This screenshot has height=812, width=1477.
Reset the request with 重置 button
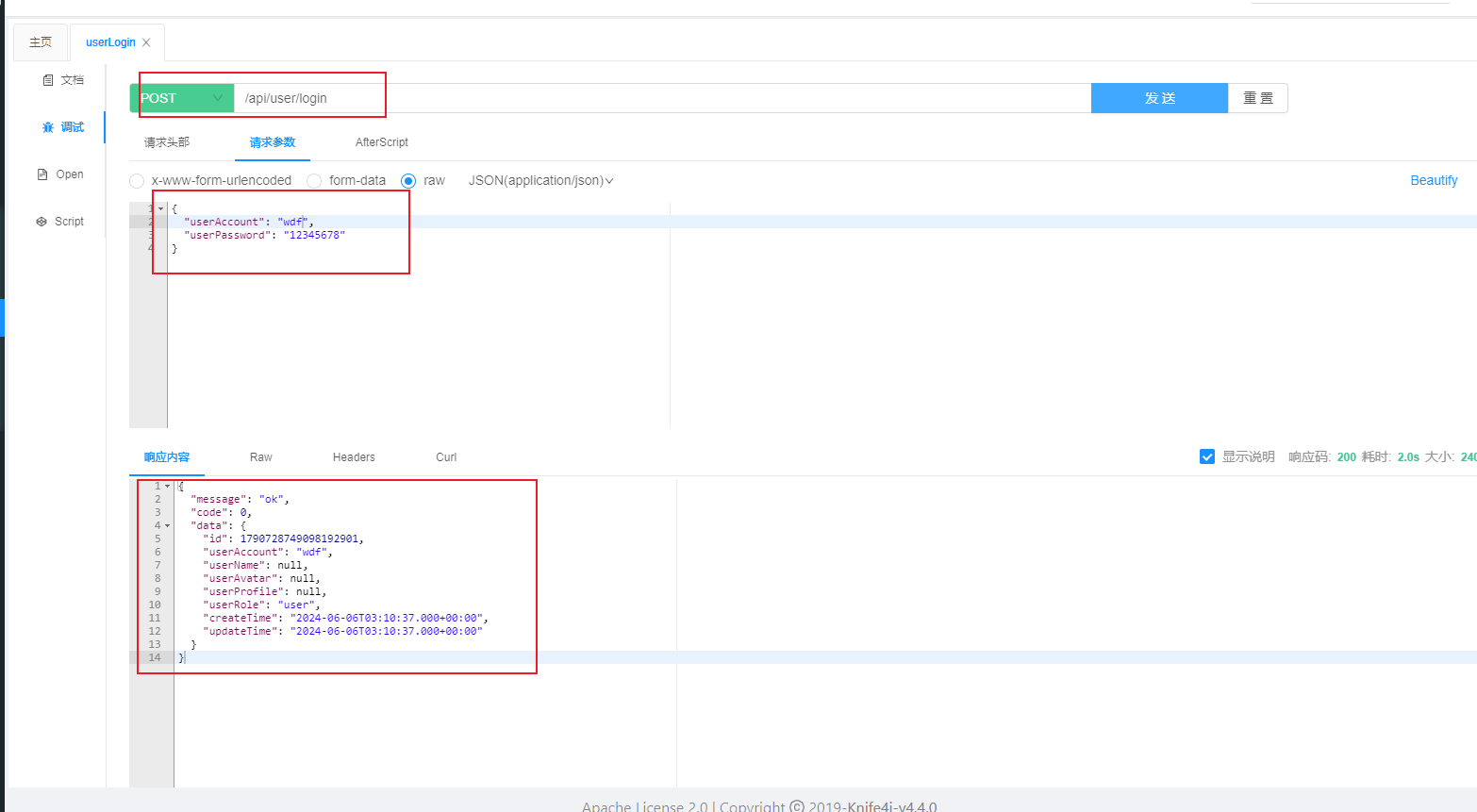(1257, 98)
